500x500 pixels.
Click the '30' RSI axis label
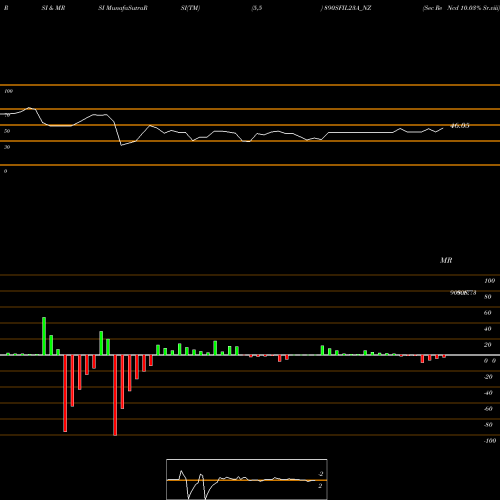click(x=7, y=147)
